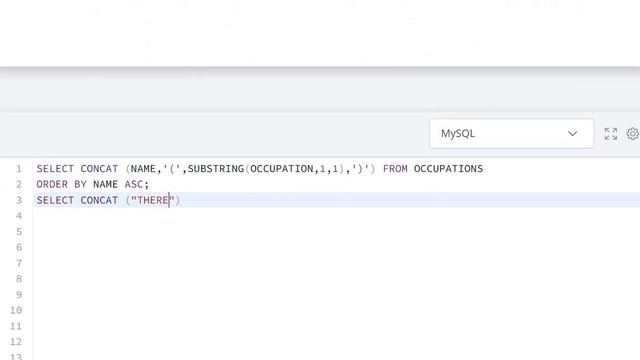Click line number 2 in gutter
This screenshot has height=360, width=640.
pyautogui.click(x=19, y=184)
